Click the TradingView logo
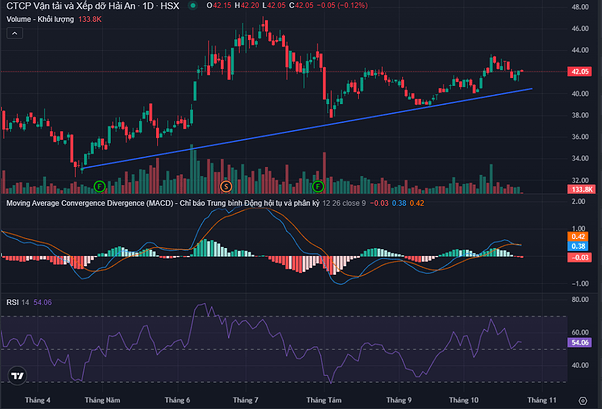 pyautogui.click(x=17, y=376)
